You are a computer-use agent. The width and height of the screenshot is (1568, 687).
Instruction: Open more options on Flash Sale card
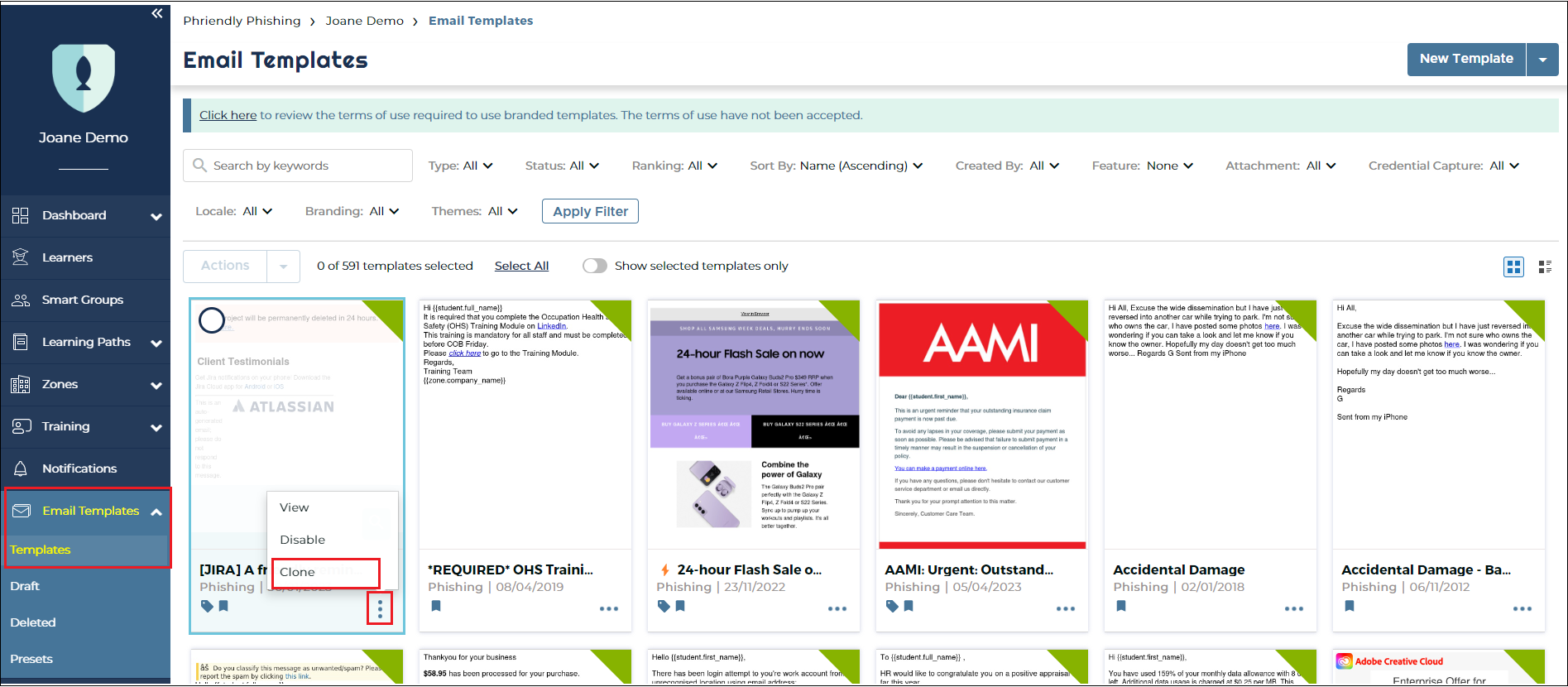(837, 608)
